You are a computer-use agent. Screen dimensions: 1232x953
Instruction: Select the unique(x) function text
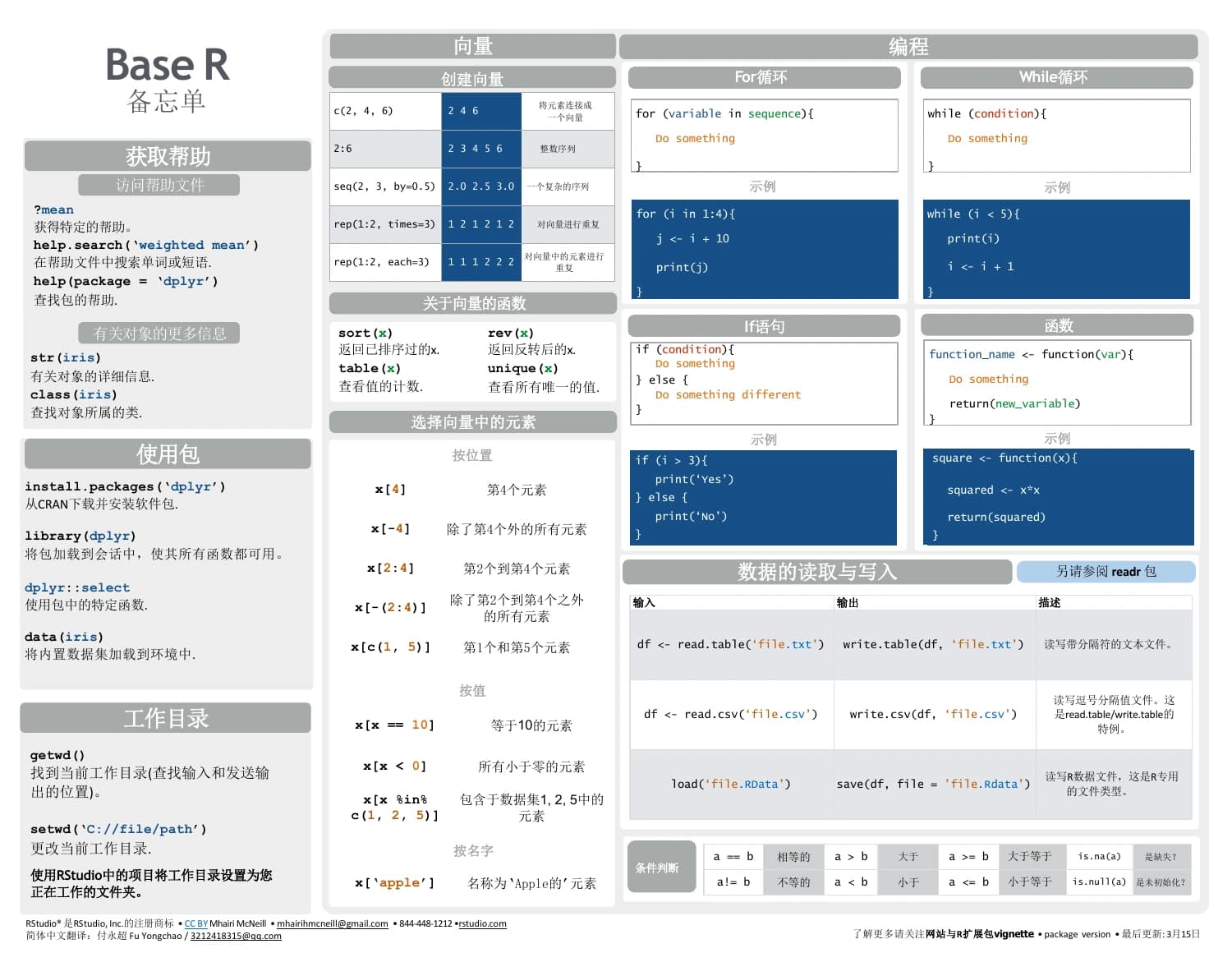(x=522, y=368)
